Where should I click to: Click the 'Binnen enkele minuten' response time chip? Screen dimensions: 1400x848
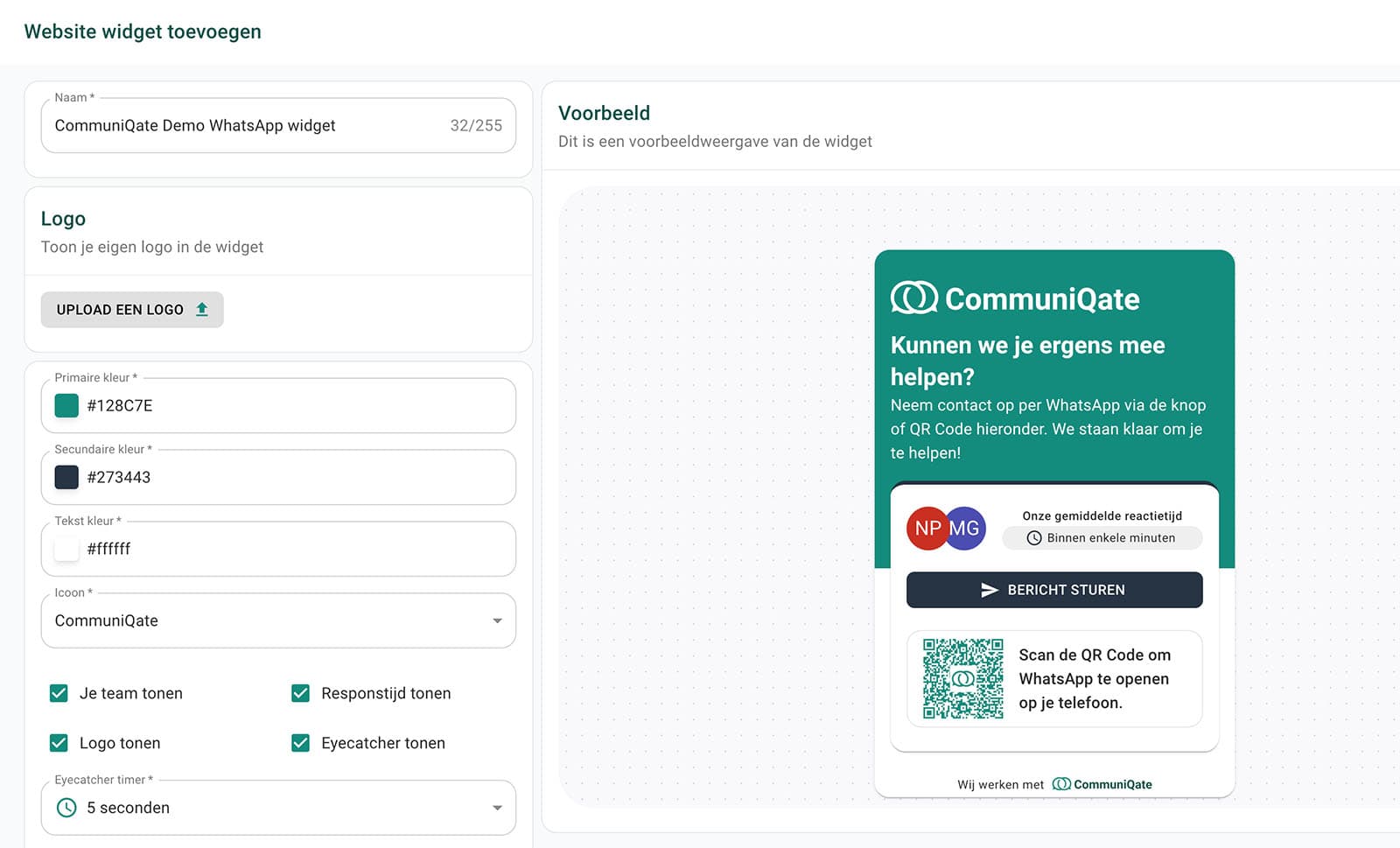pyautogui.click(x=1102, y=538)
